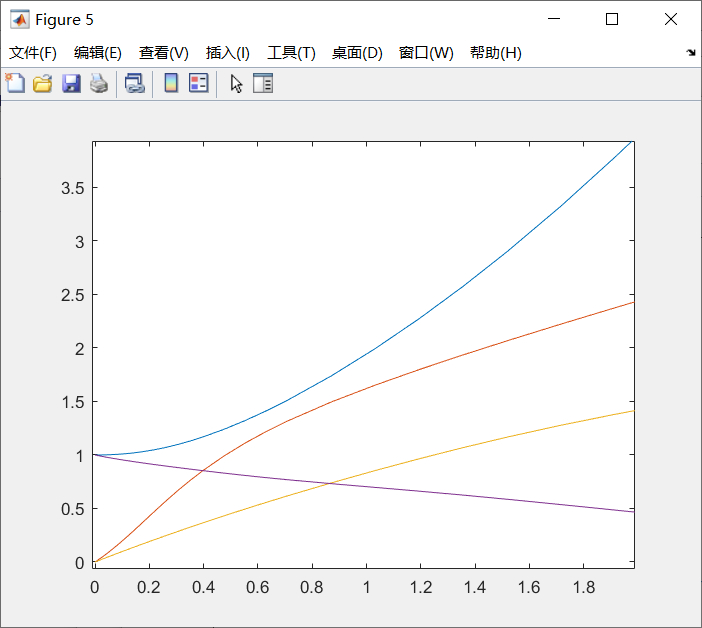Minimize the Figure 5 window
This screenshot has width=702, height=628.
554,19
